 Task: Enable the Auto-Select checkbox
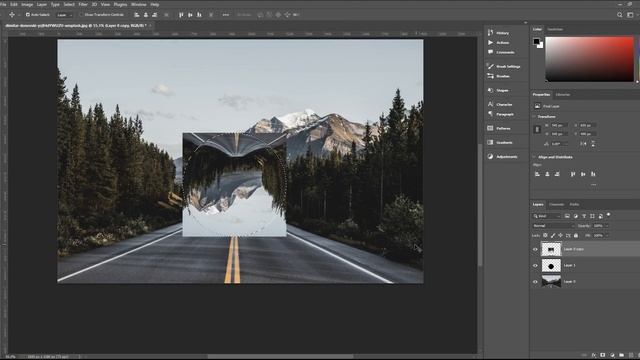(x=28, y=15)
